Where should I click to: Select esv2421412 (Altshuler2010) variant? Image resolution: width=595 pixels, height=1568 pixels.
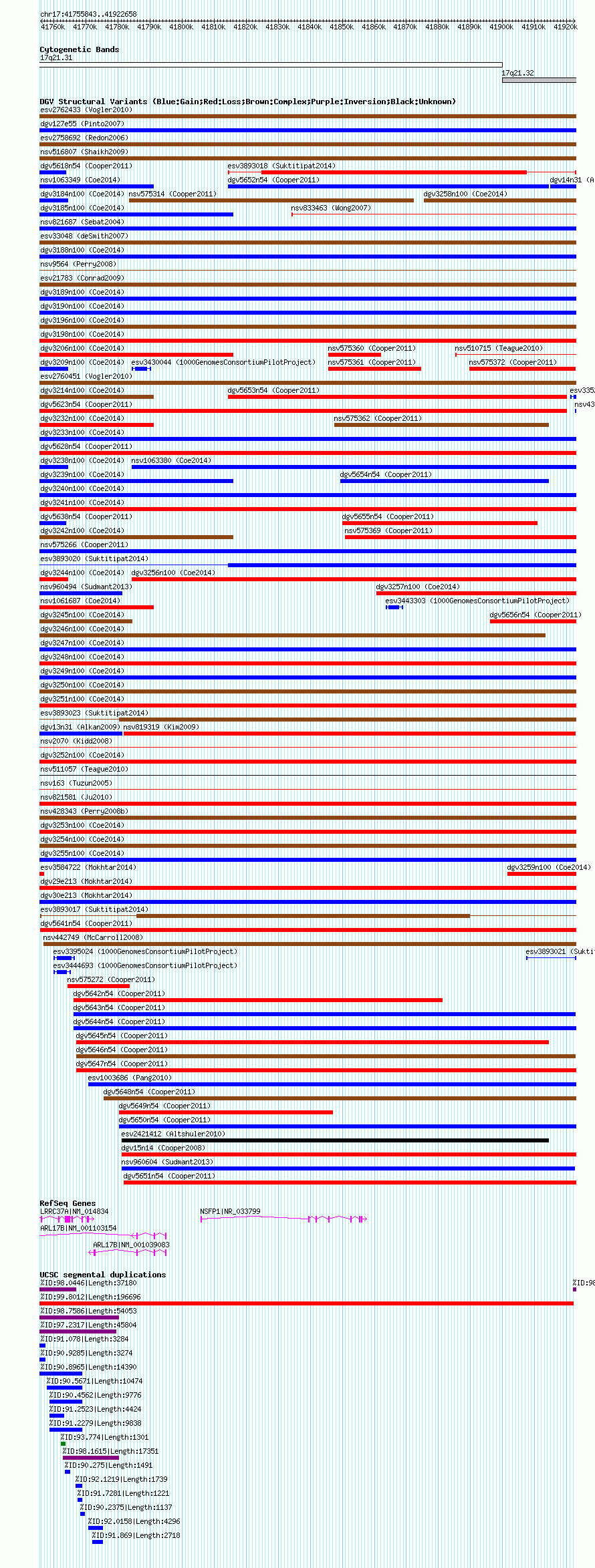point(173,1134)
